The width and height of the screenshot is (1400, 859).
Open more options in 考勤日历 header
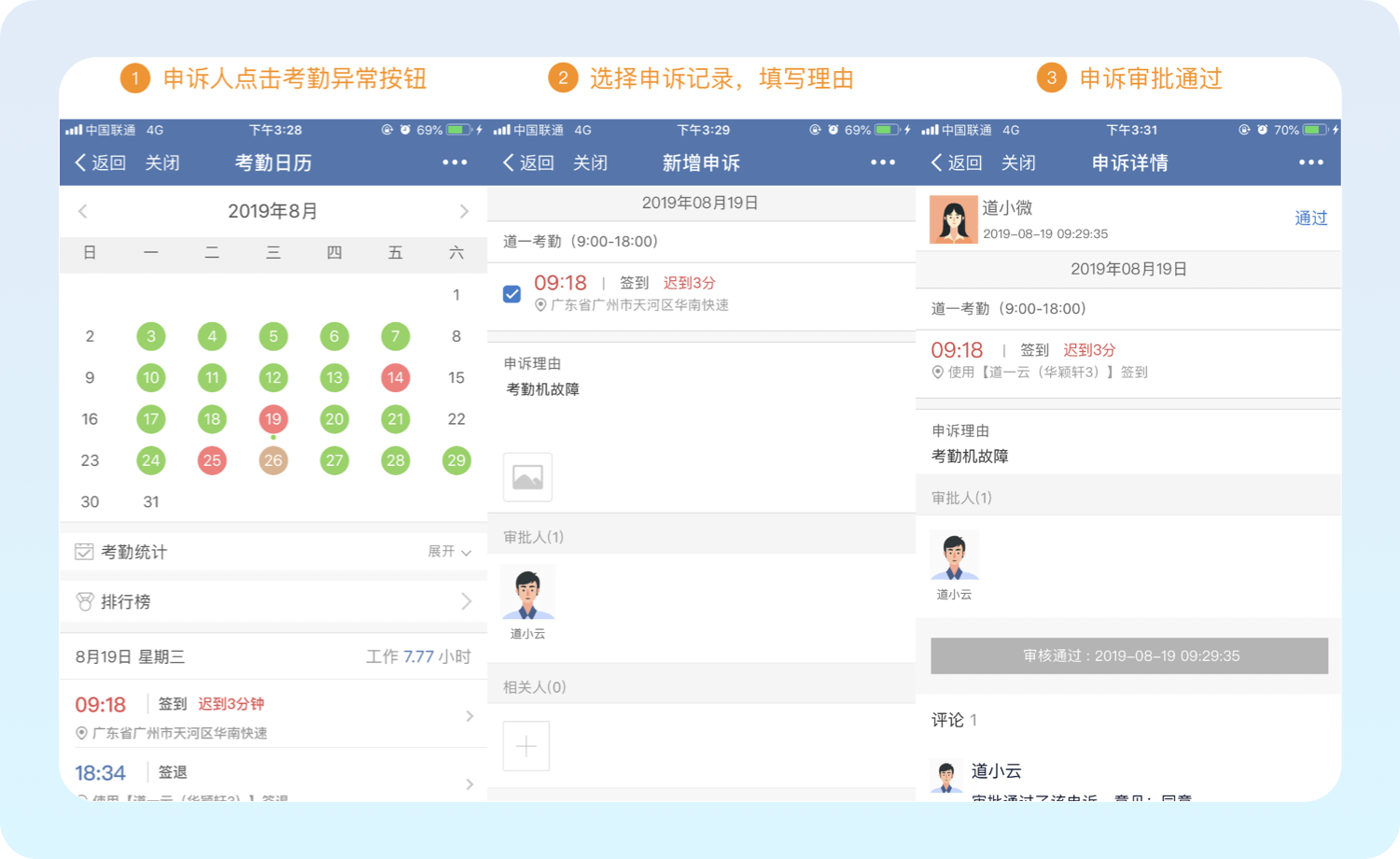[455, 162]
